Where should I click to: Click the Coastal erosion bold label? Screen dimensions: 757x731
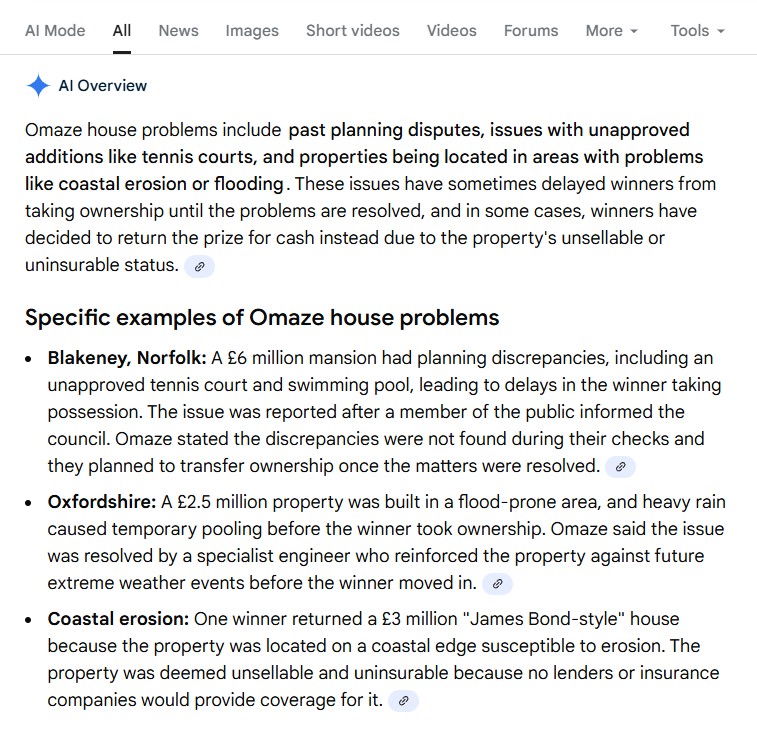[x=118, y=619]
